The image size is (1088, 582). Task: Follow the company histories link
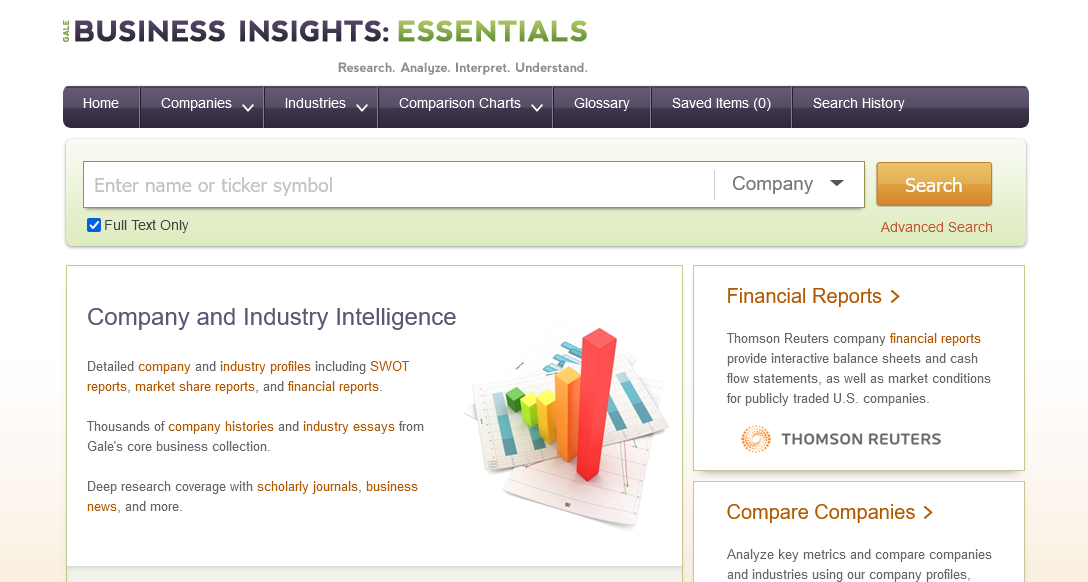pyautogui.click(x=221, y=427)
